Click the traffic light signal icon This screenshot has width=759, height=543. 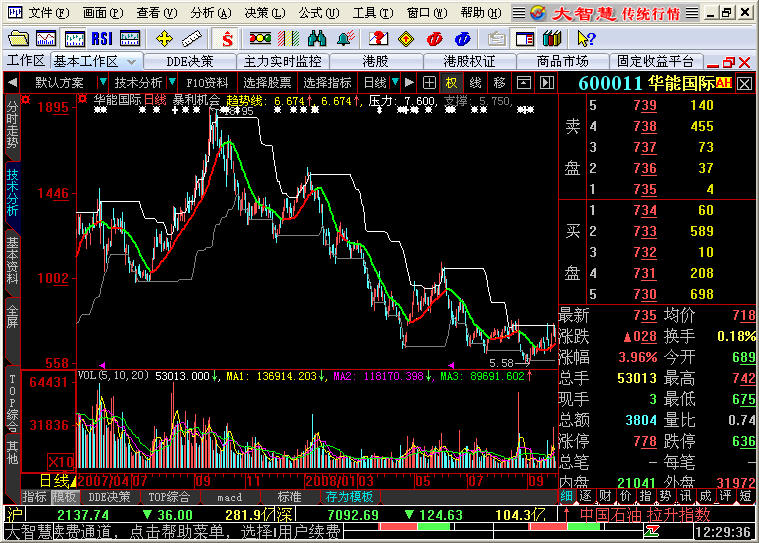pos(260,38)
